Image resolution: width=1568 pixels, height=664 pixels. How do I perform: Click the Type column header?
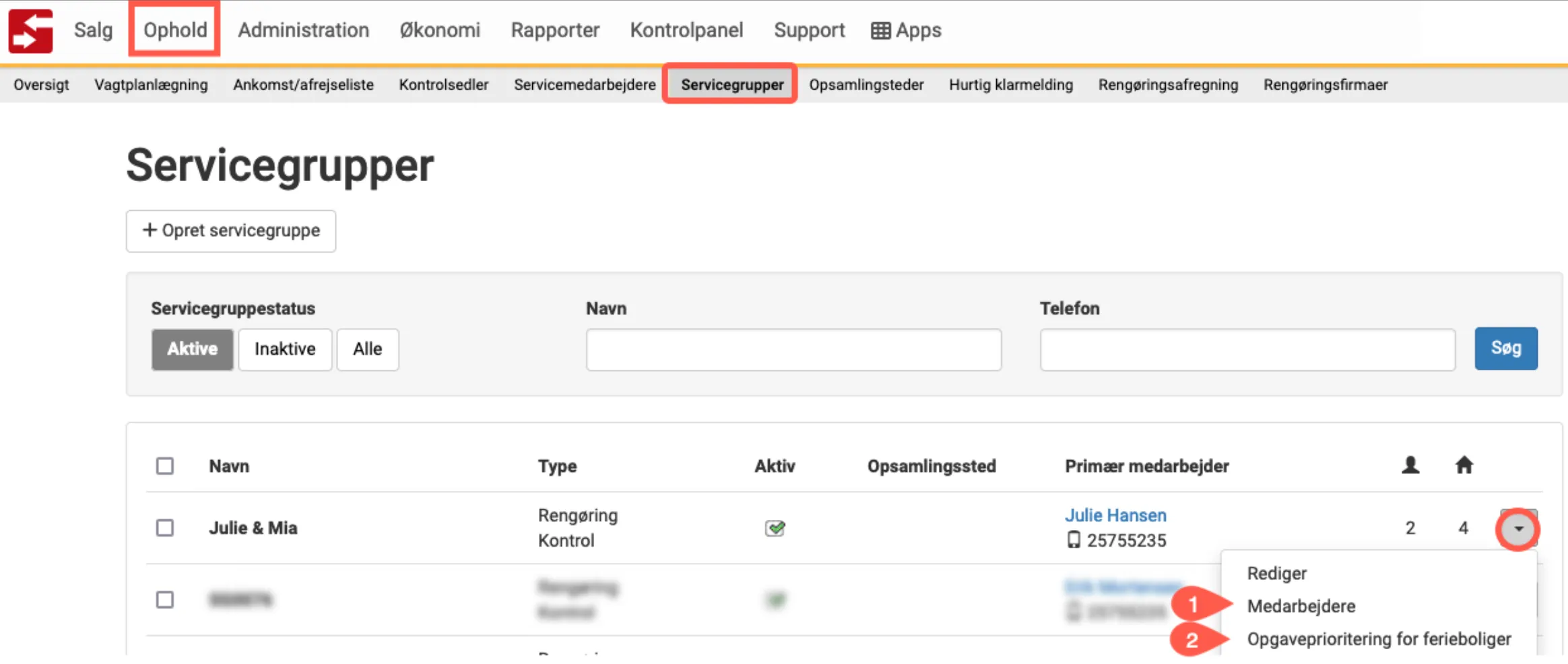(557, 466)
